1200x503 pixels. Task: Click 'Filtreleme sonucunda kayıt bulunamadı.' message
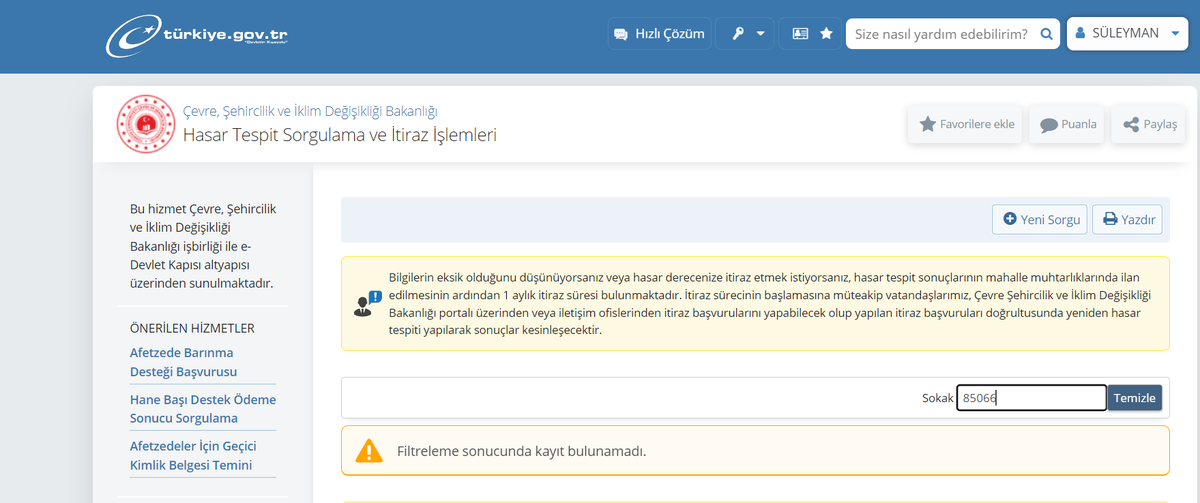521,451
